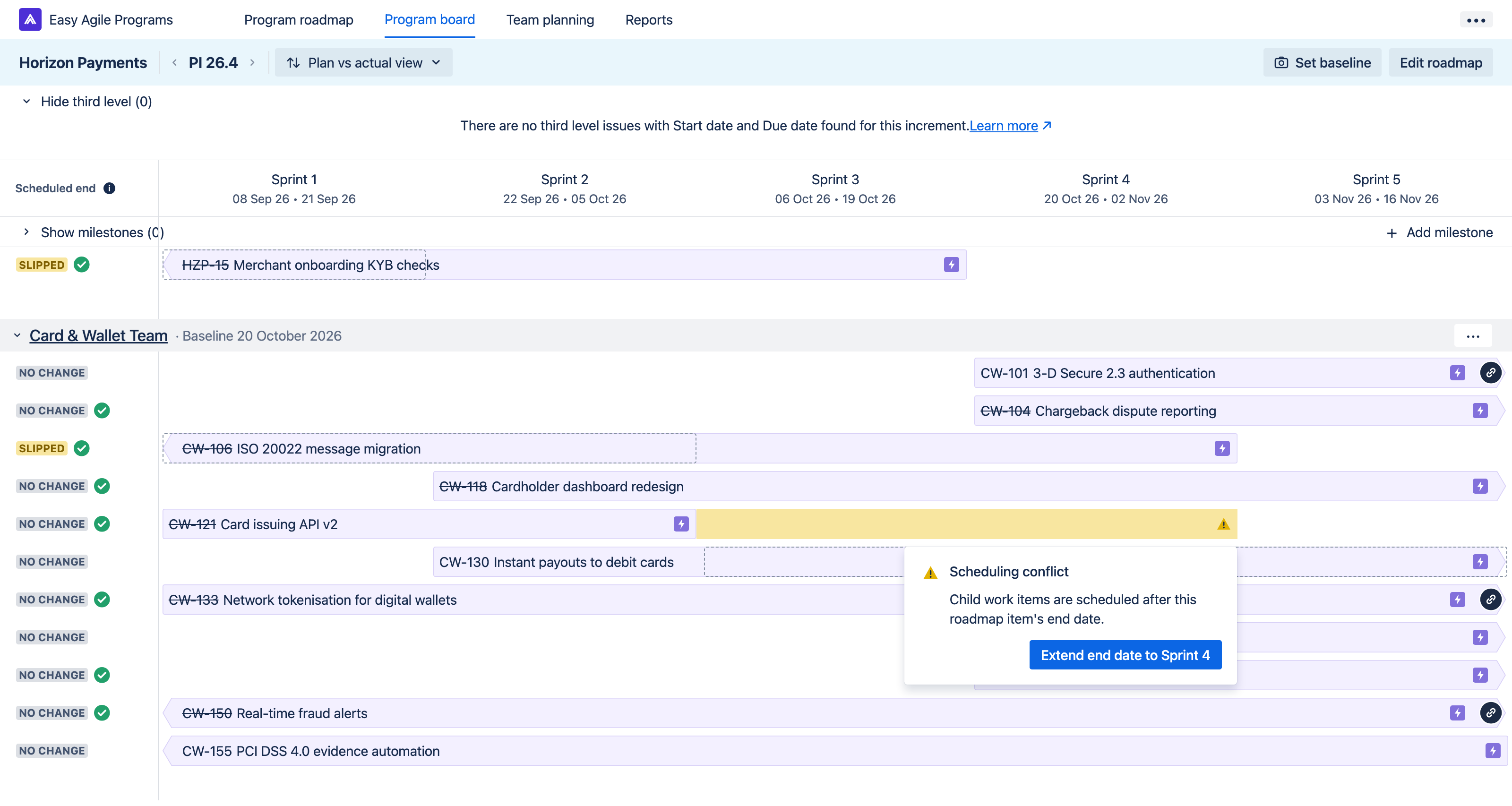This screenshot has width=1512, height=806.
Task: Click the SLIPPED badge on HZP-15 row
Action: coord(42,265)
